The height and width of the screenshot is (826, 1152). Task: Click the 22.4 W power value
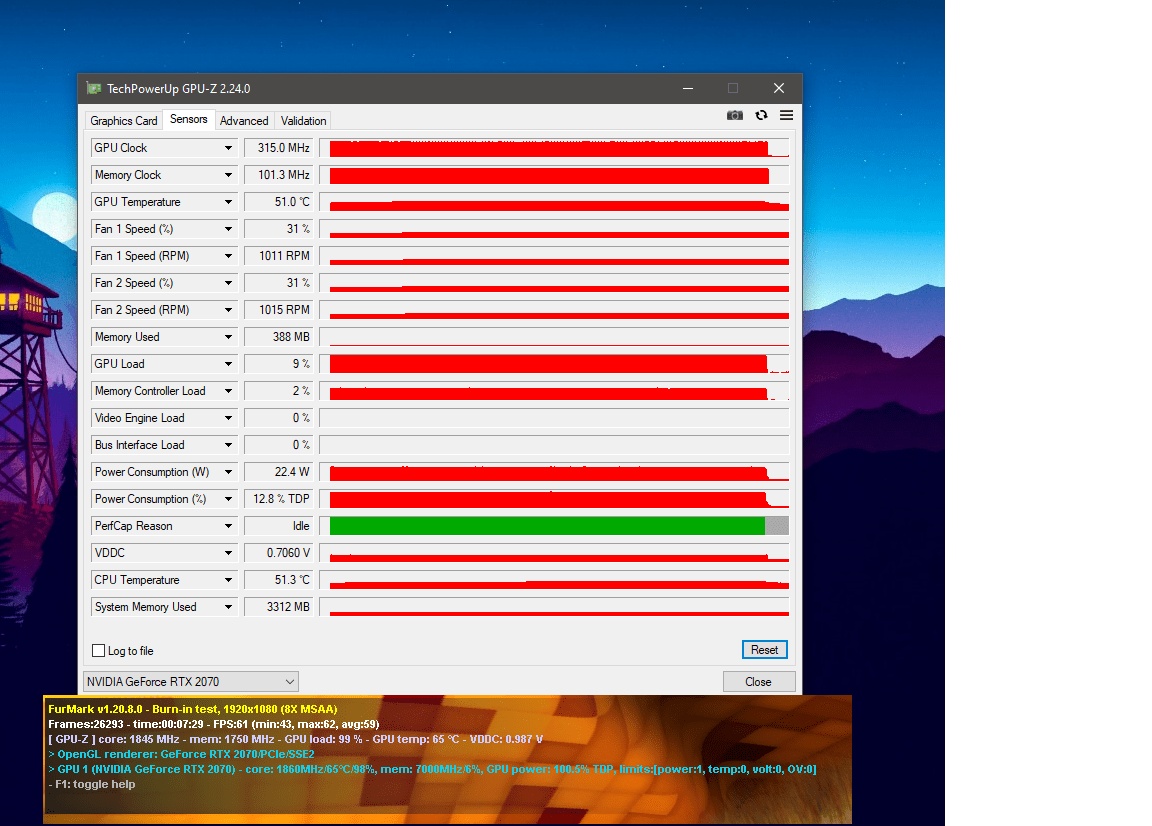tap(278, 472)
